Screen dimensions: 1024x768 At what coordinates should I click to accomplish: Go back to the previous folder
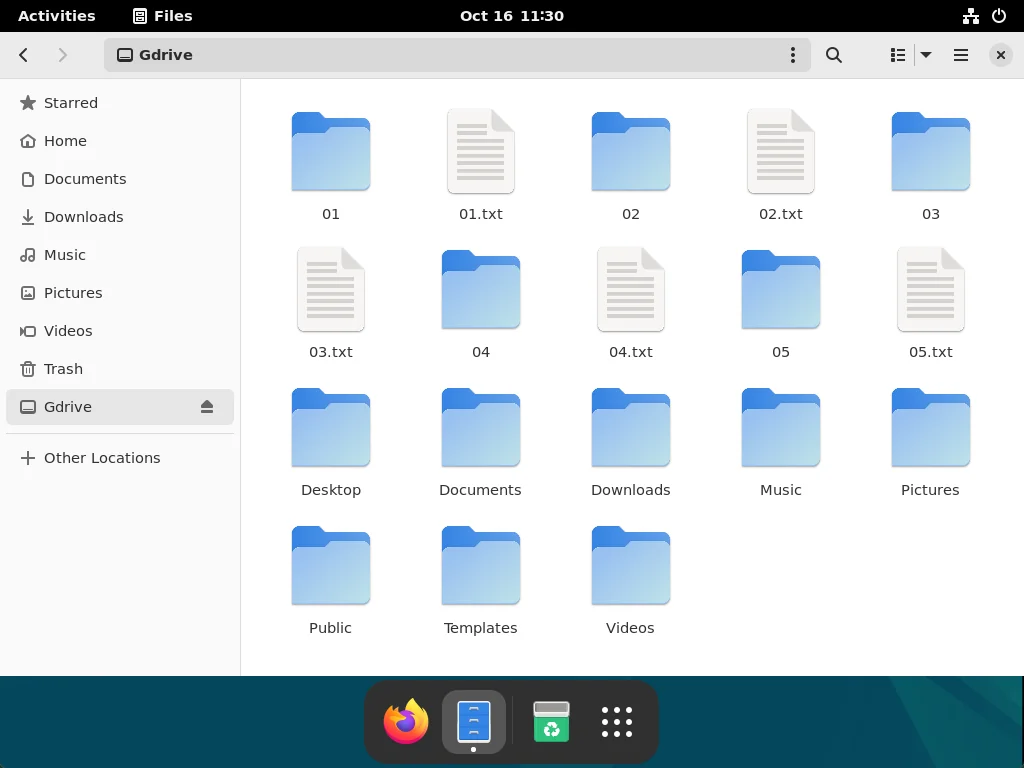tap(24, 55)
